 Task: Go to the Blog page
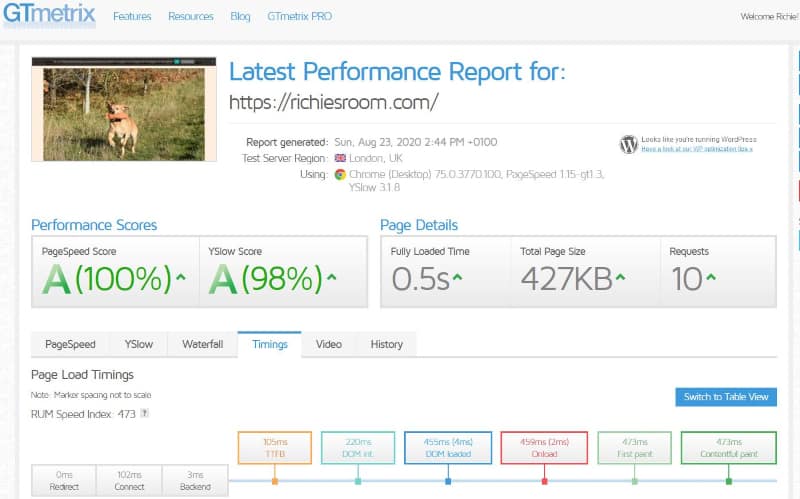(240, 16)
